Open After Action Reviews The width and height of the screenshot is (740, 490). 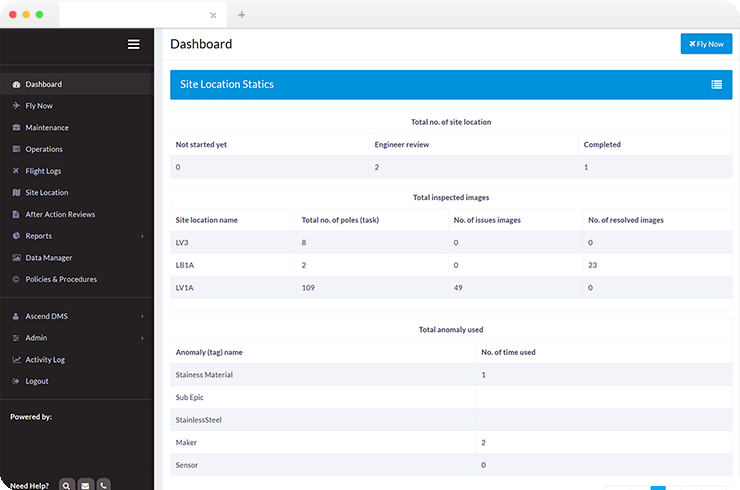[x=77, y=214]
